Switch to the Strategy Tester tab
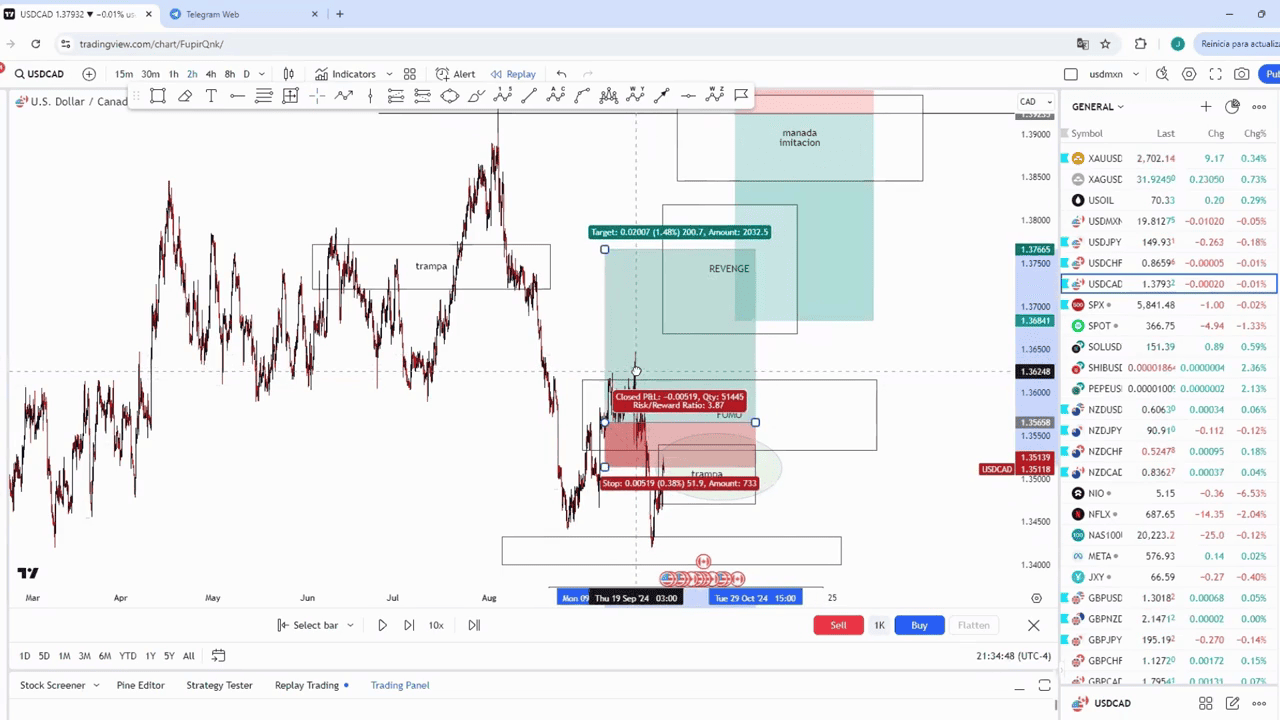 [x=219, y=685]
